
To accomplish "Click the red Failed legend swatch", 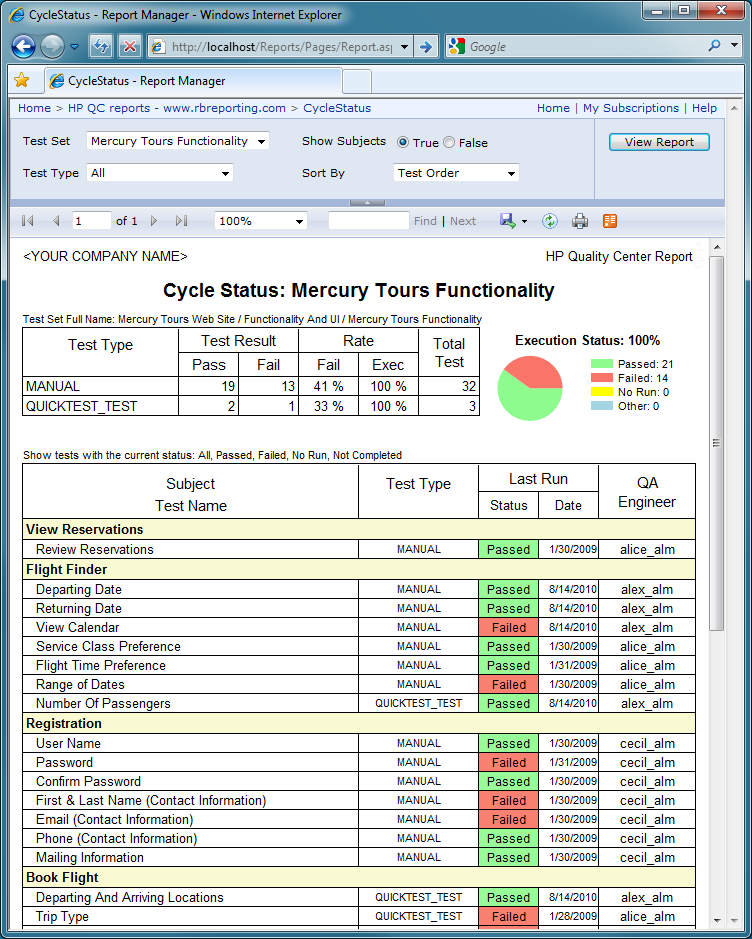I will (x=601, y=378).
